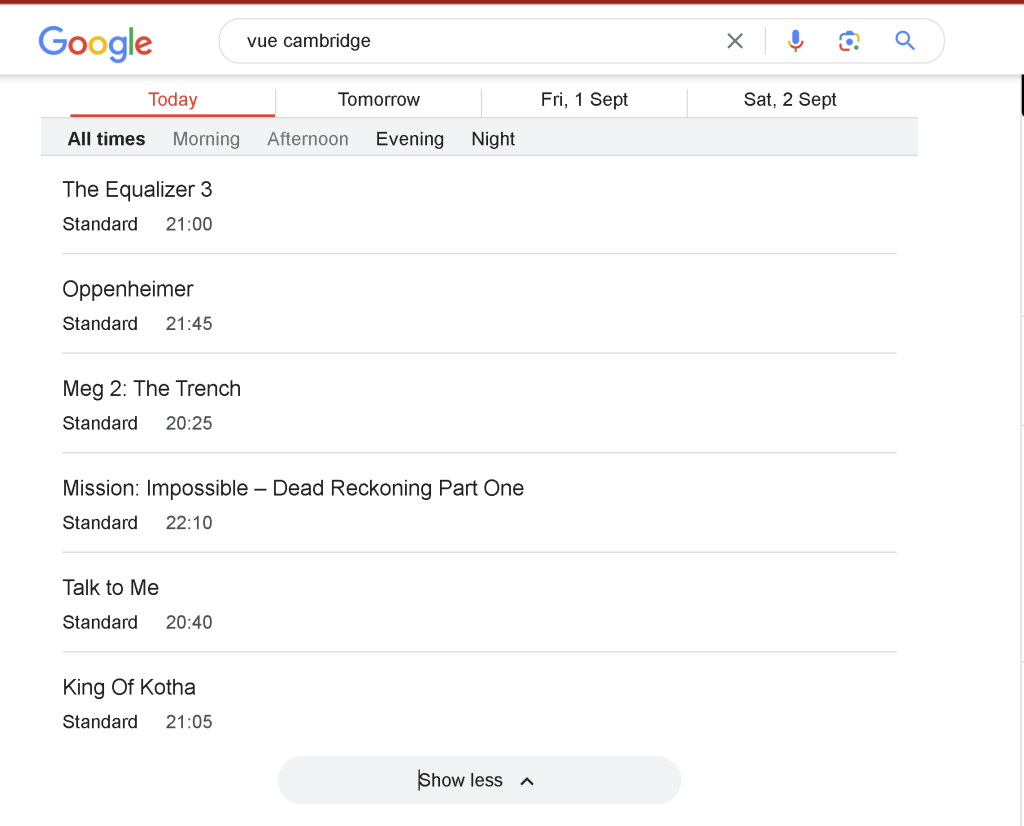Screen dimensions: 1024x826
Task: Open the Sat, 2 Sept tab
Action: click(x=790, y=100)
